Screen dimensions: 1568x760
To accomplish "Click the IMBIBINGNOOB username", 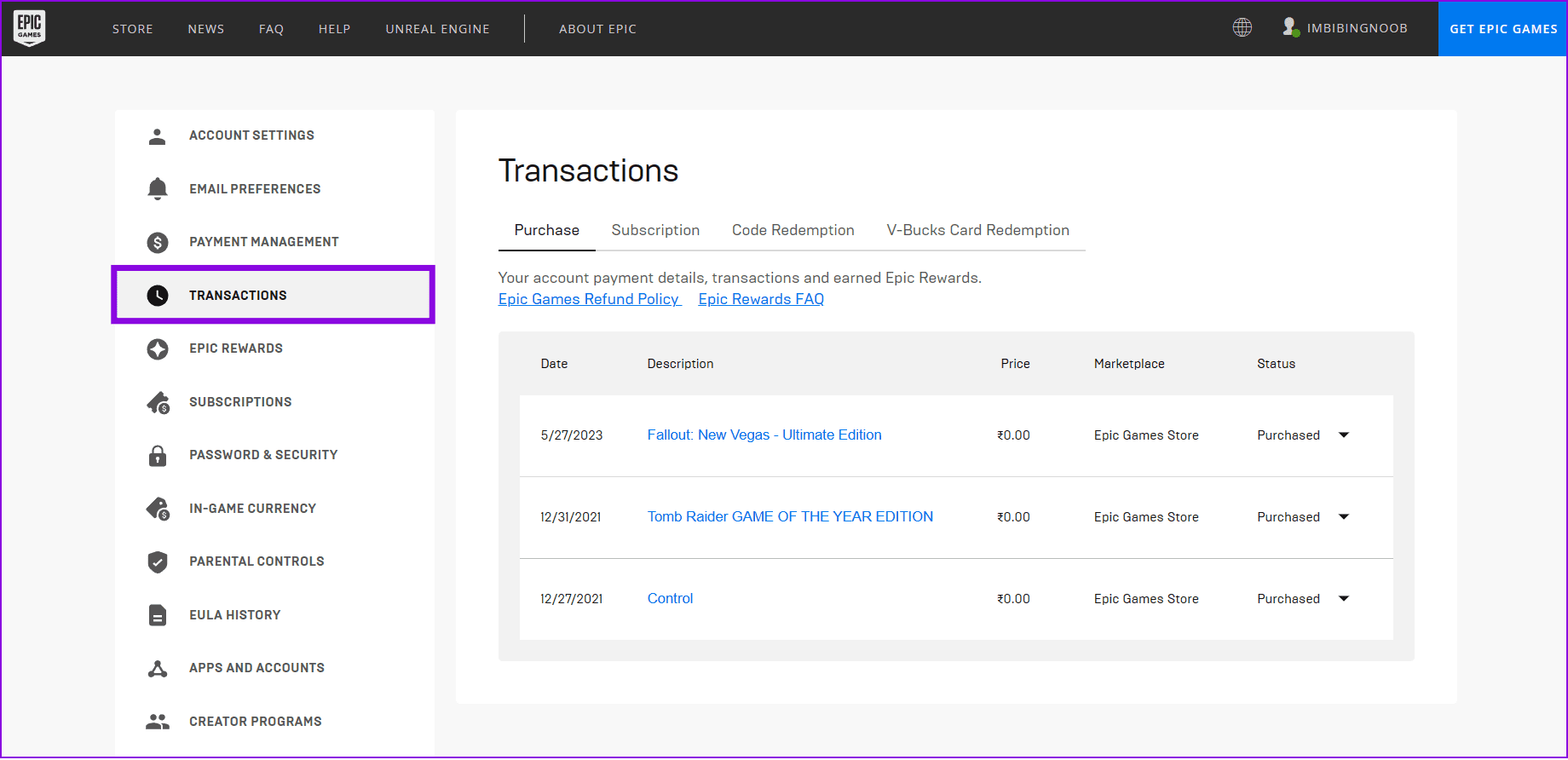I will point(1358,28).
